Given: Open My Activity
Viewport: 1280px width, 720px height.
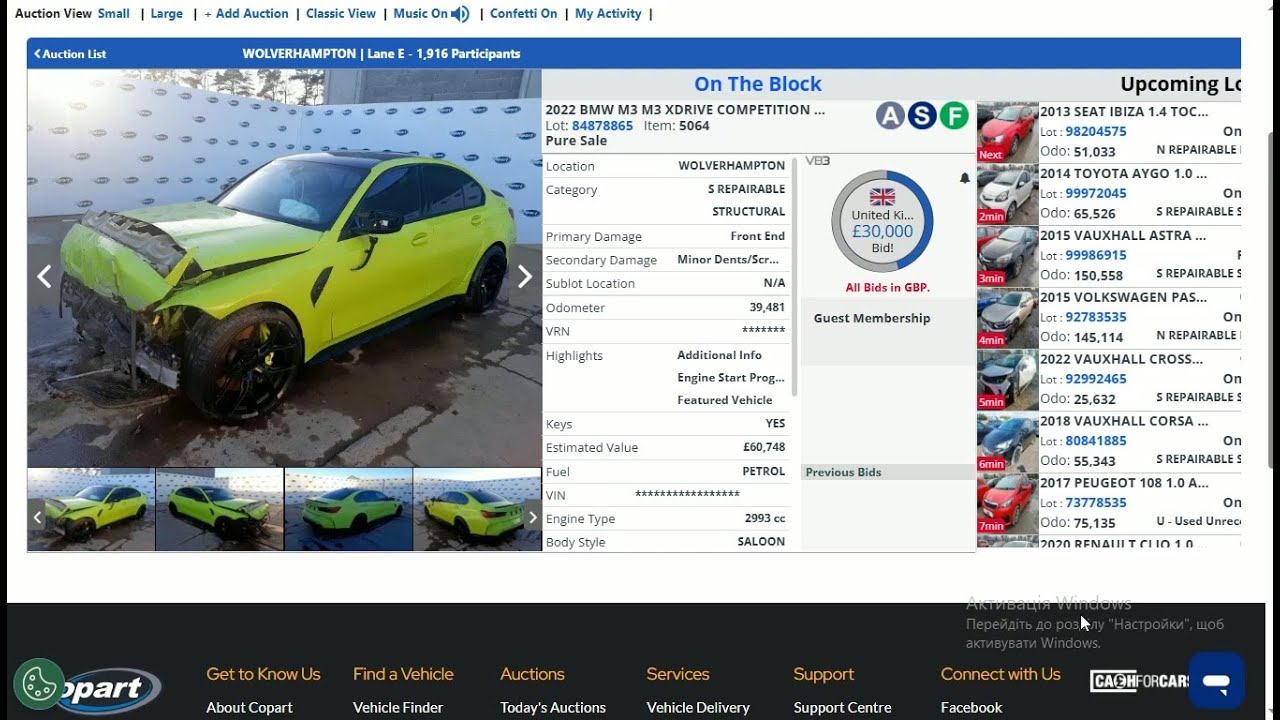Looking at the screenshot, I should [x=608, y=14].
